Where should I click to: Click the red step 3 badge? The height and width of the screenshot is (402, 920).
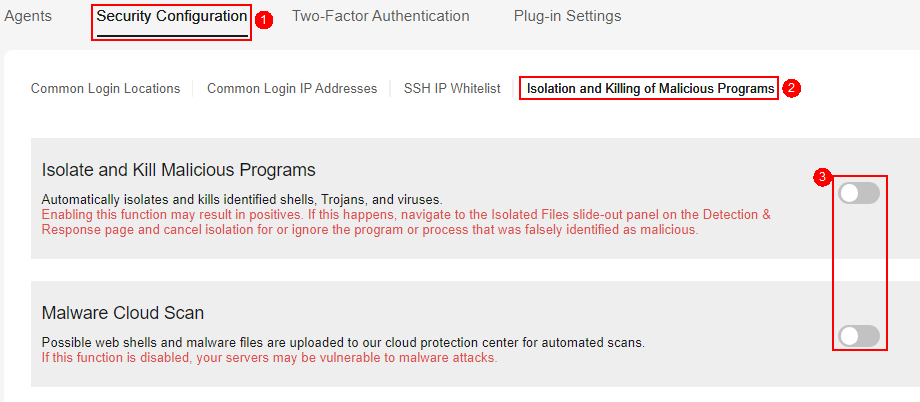pyautogui.click(x=823, y=176)
